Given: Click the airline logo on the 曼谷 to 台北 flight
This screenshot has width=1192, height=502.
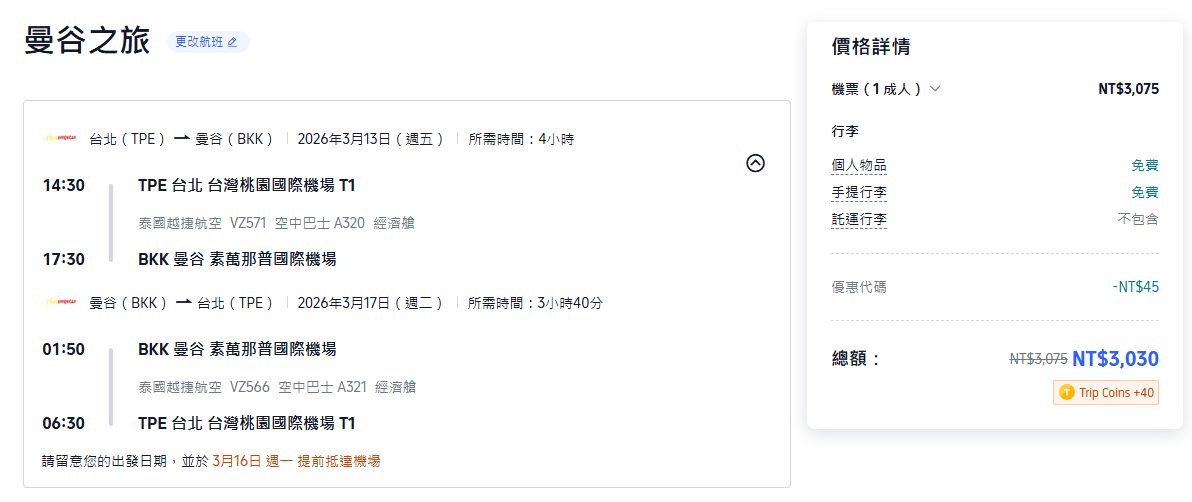Looking at the screenshot, I should tap(60, 302).
